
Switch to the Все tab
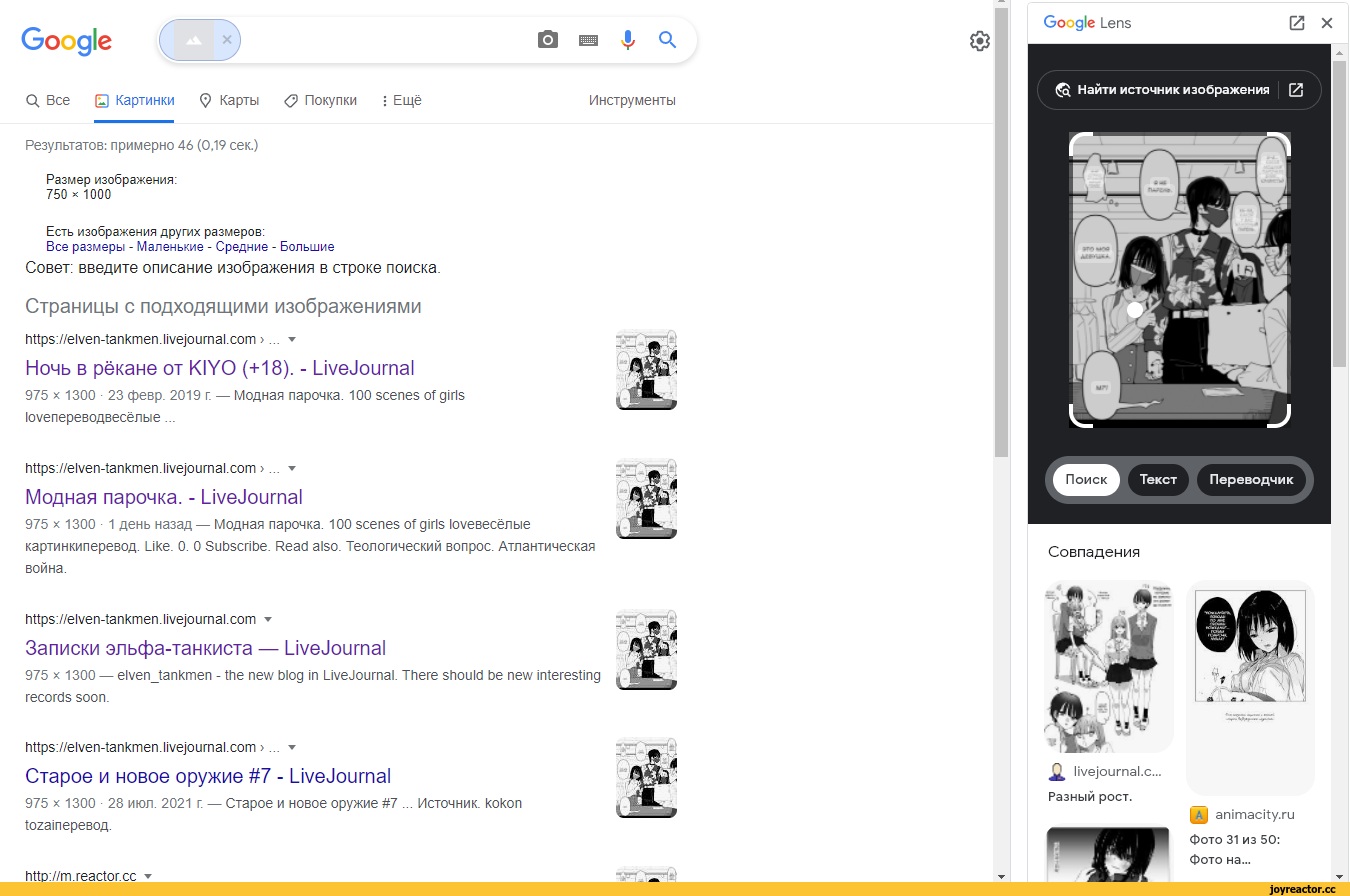coord(48,100)
